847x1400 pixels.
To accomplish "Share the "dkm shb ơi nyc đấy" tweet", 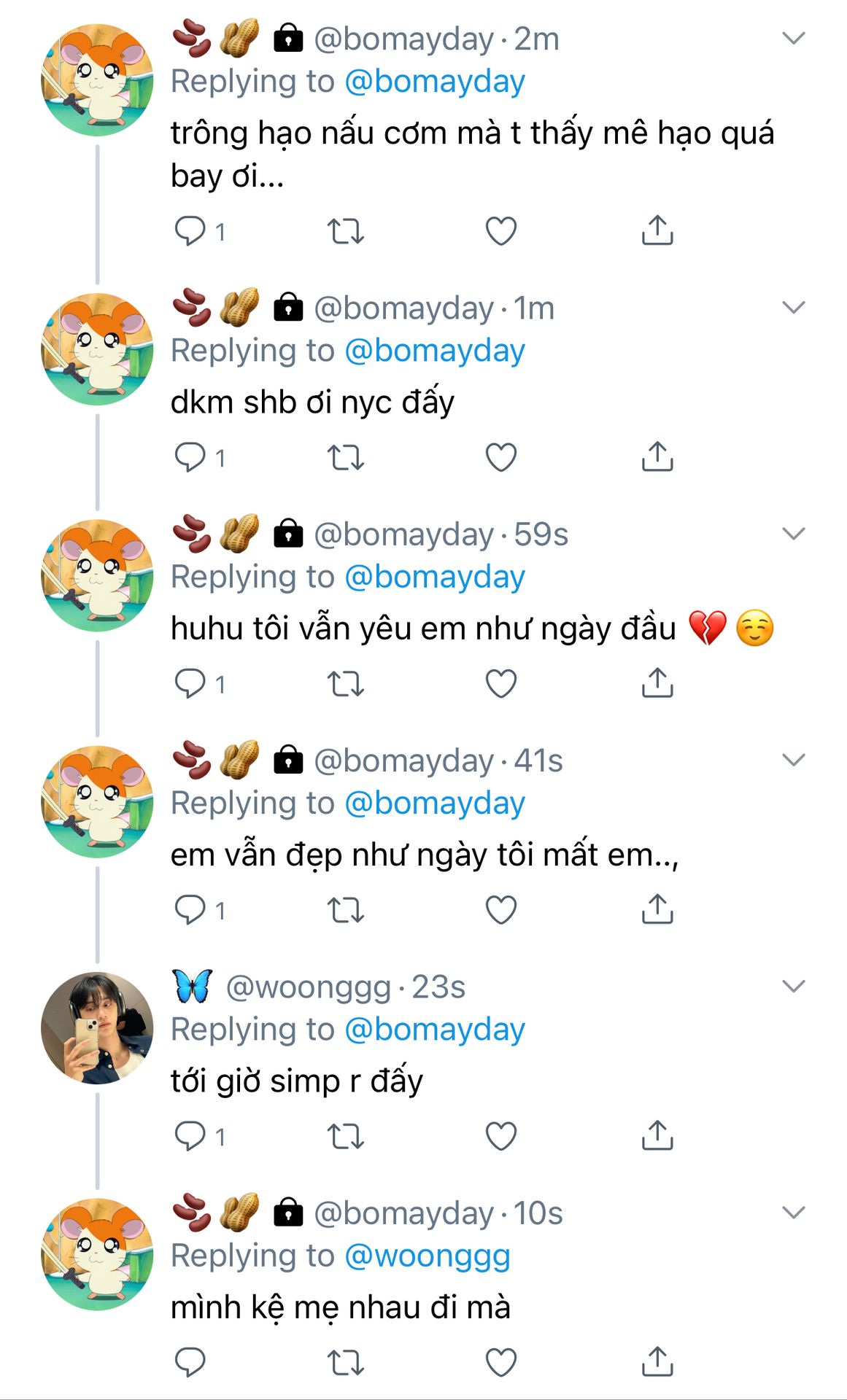I will [657, 456].
